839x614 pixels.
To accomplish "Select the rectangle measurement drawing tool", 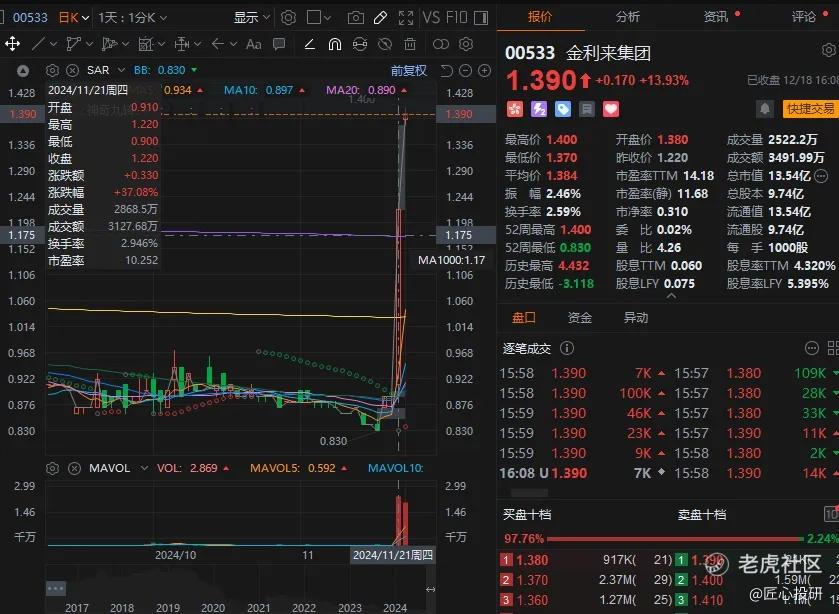I will tap(145, 44).
